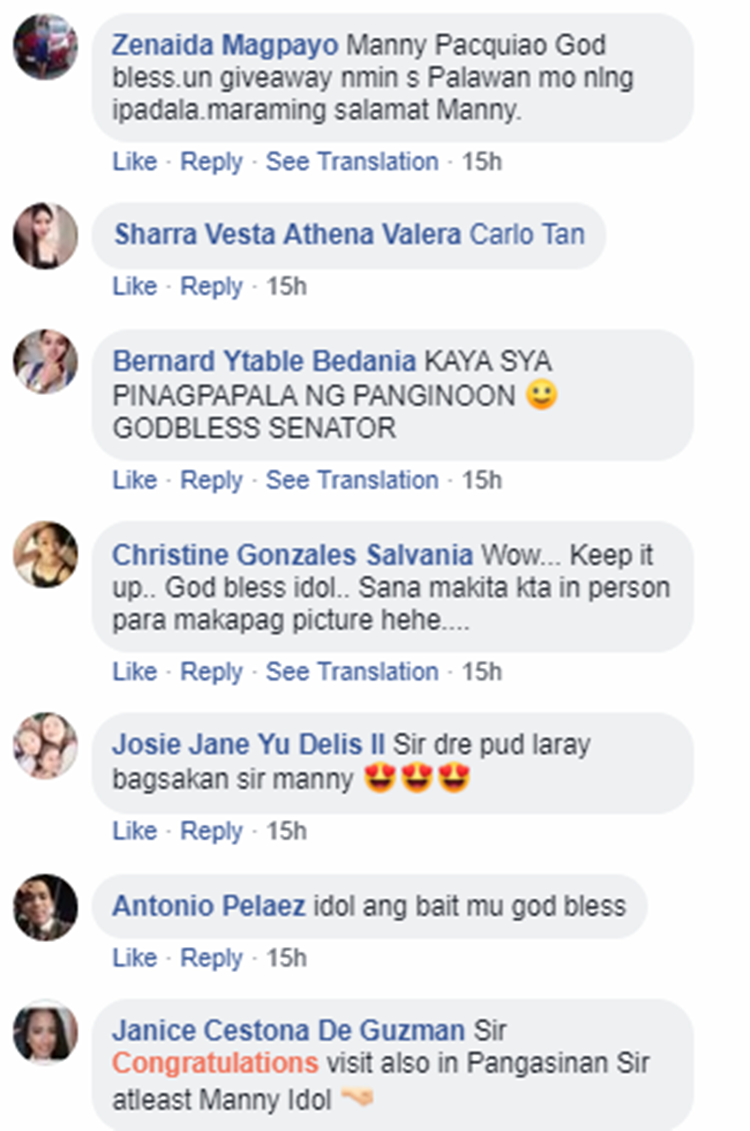The width and height of the screenshot is (750, 1131).
Task: Open Janice Cestona De Guzman's name link
Action: click(x=288, y=1031)
